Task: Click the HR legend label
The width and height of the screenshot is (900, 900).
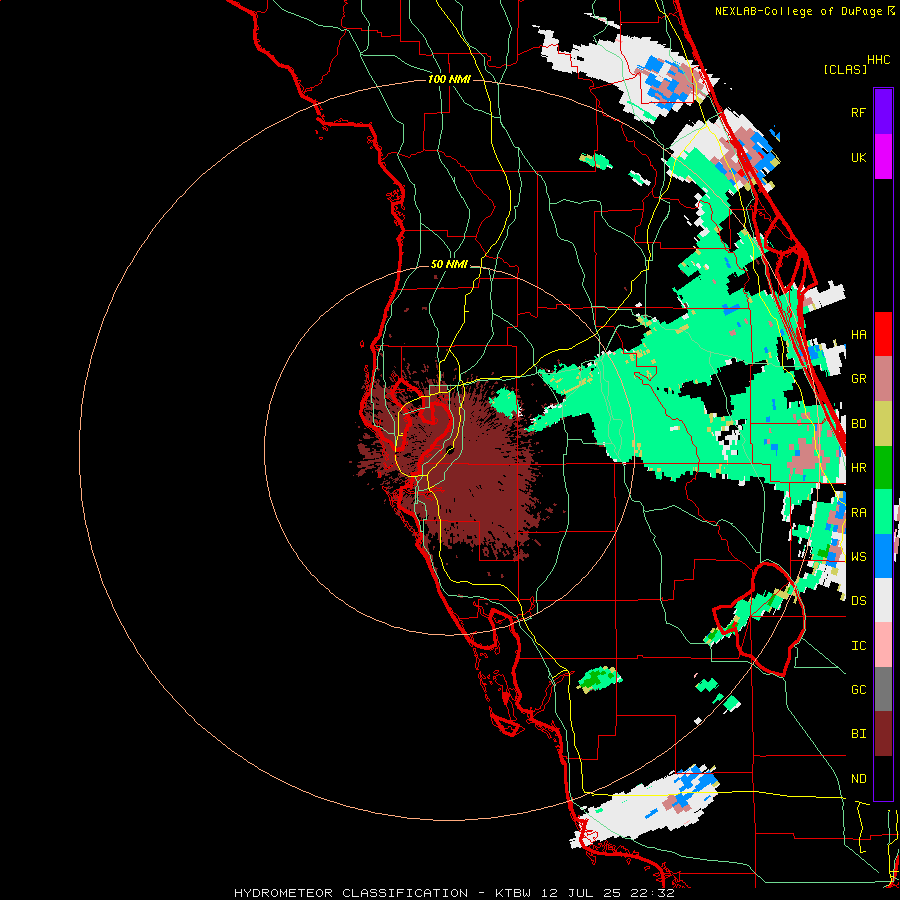Action: click(858, 468)
